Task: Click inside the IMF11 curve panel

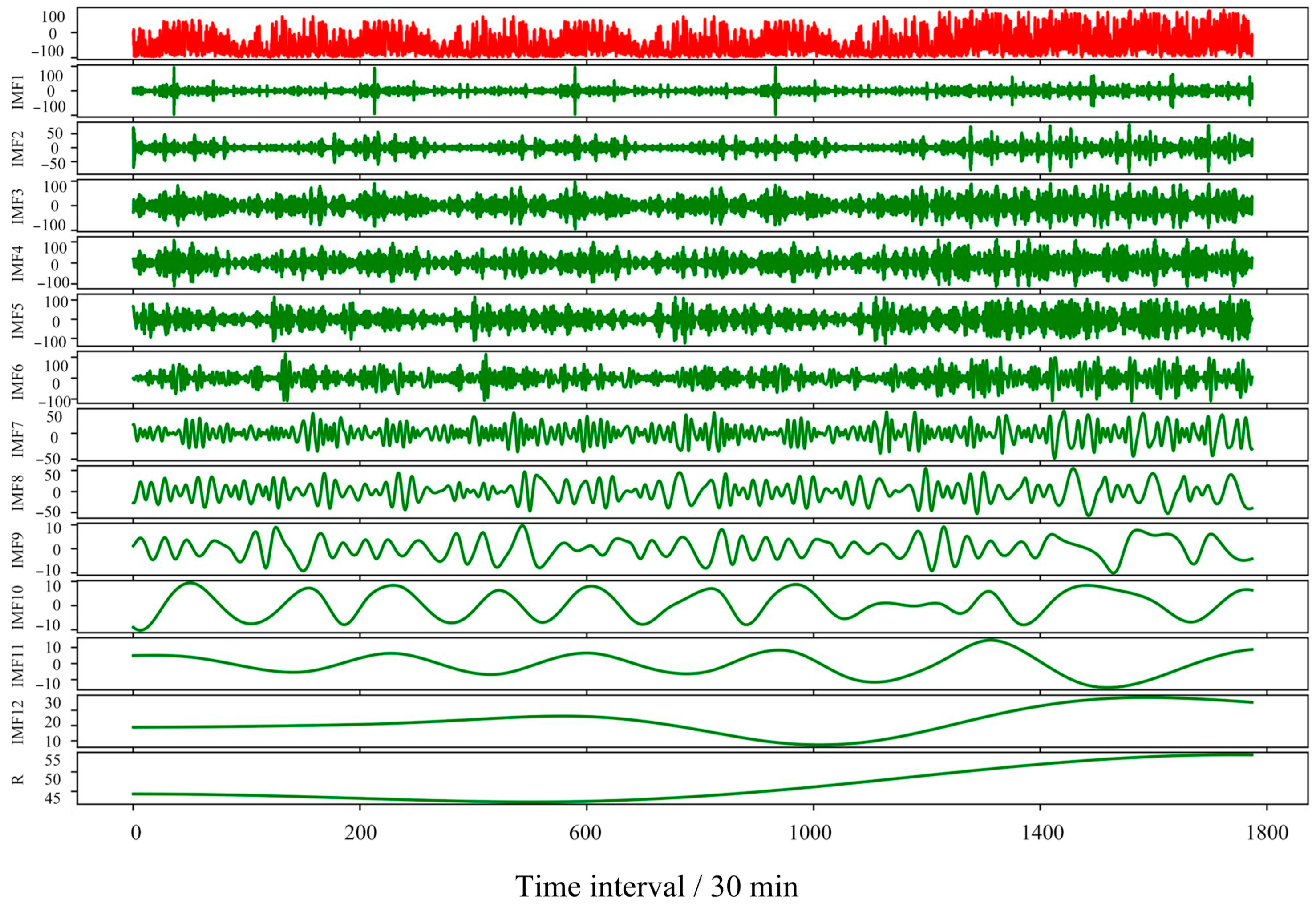Action: pyautogui.click(x=692, y=663)
